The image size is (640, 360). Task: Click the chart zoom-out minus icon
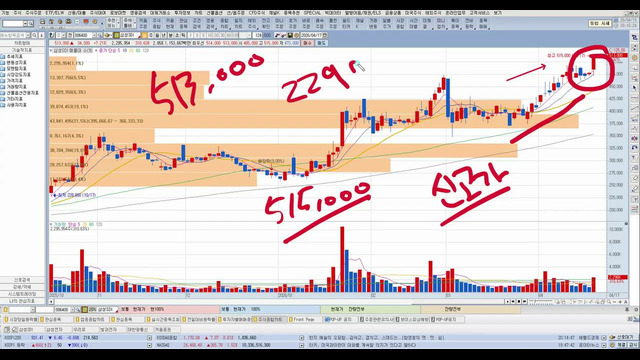point(614,302)
